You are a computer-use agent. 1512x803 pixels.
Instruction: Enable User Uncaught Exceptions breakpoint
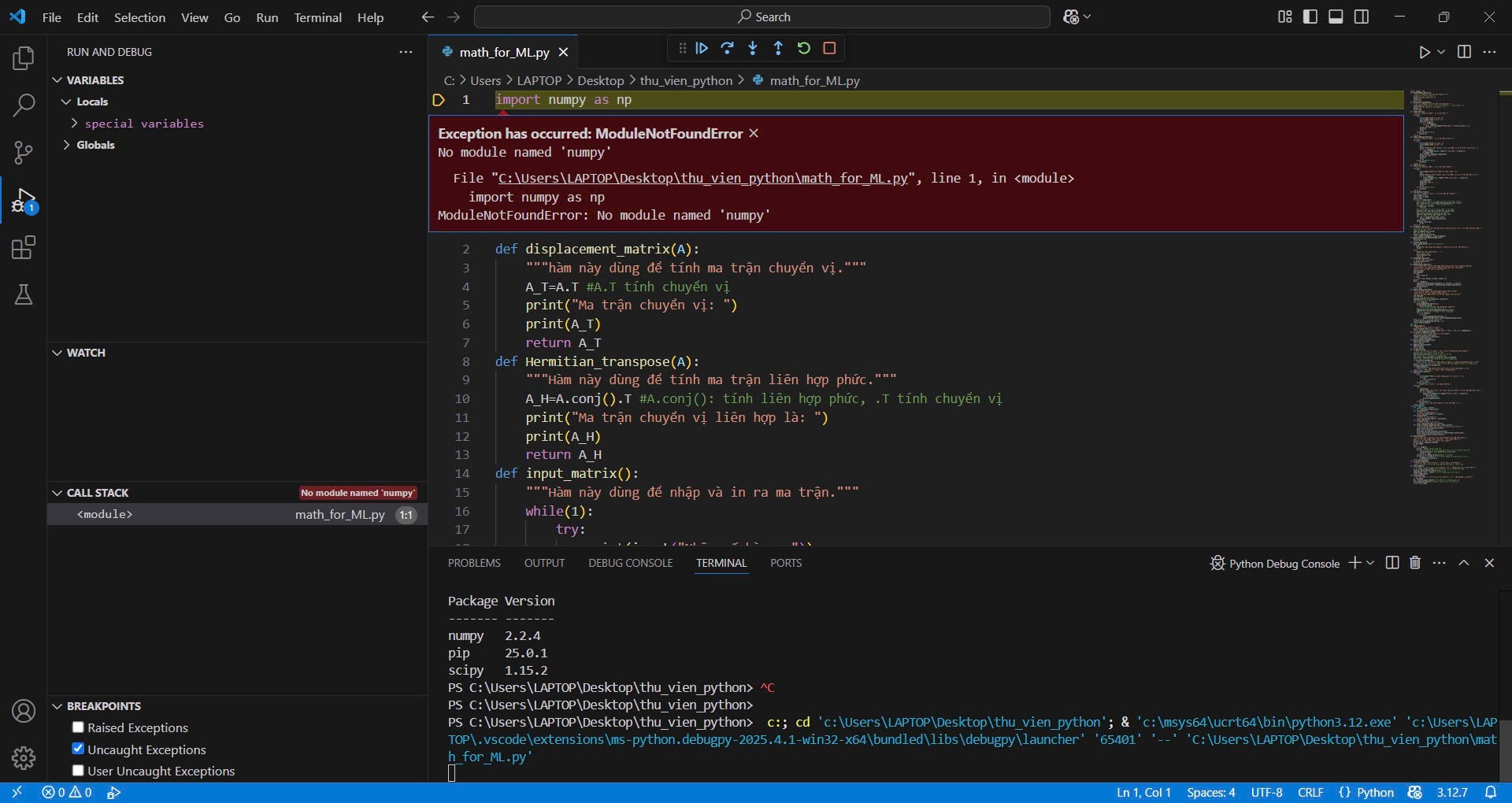click(x=78, y=771)
